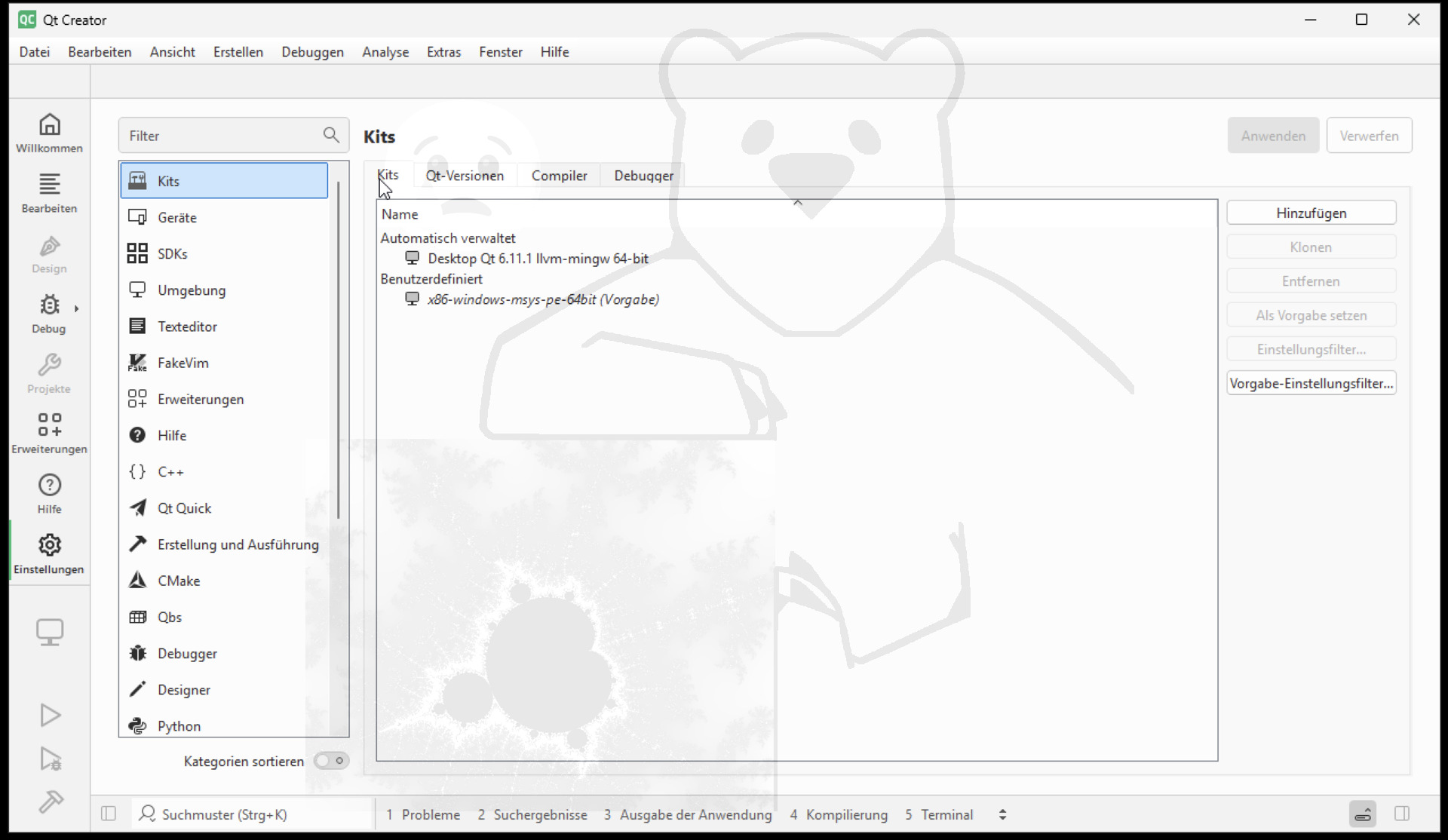The width and height of the screenshot is (1448, 840).
Task: Open the Probleme output pane
Action: click(423, 814)
